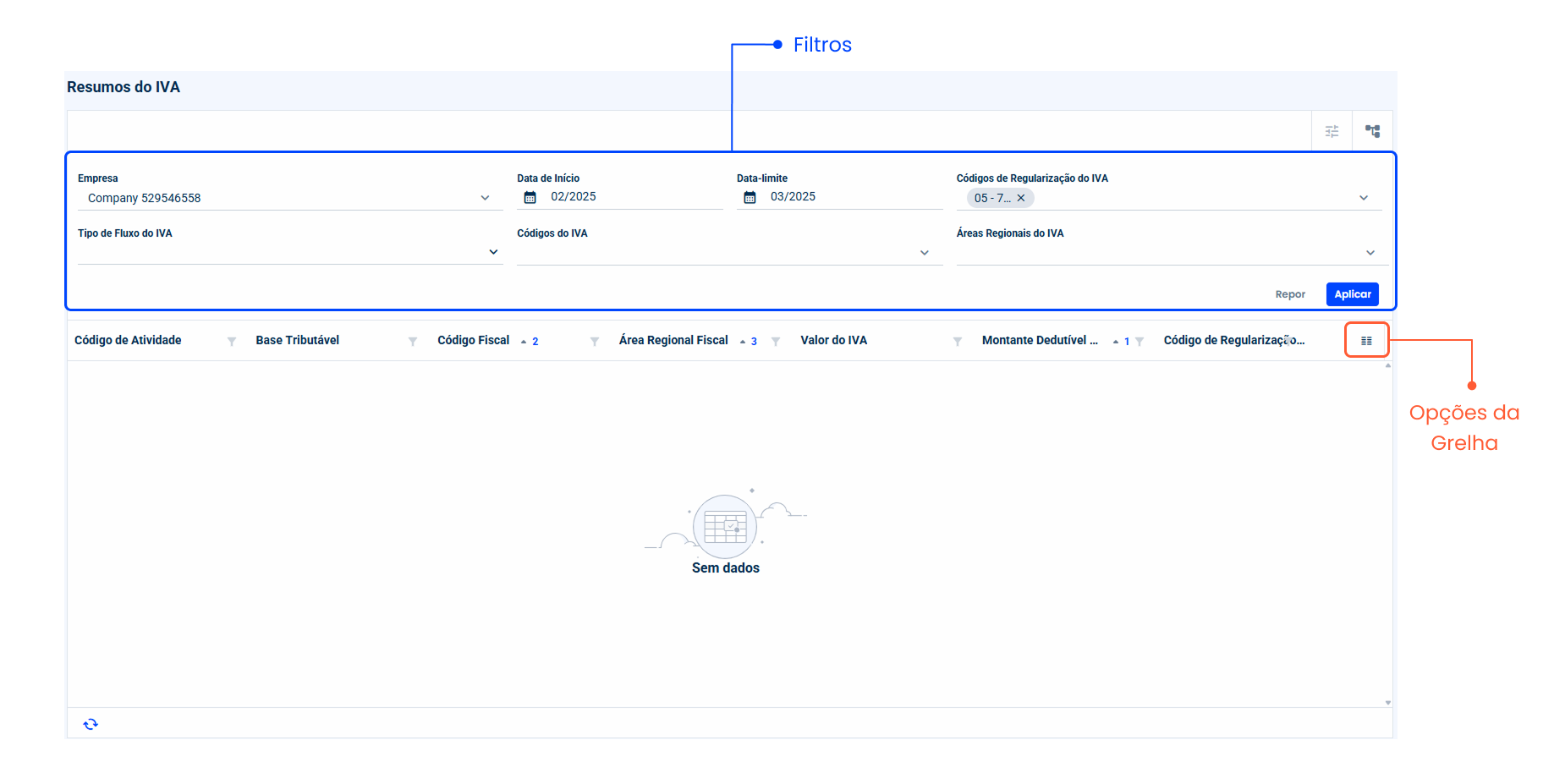The image size is (1565, 784).
Task: Filter the Valor do IVA column
Action: tap(958, 342)
